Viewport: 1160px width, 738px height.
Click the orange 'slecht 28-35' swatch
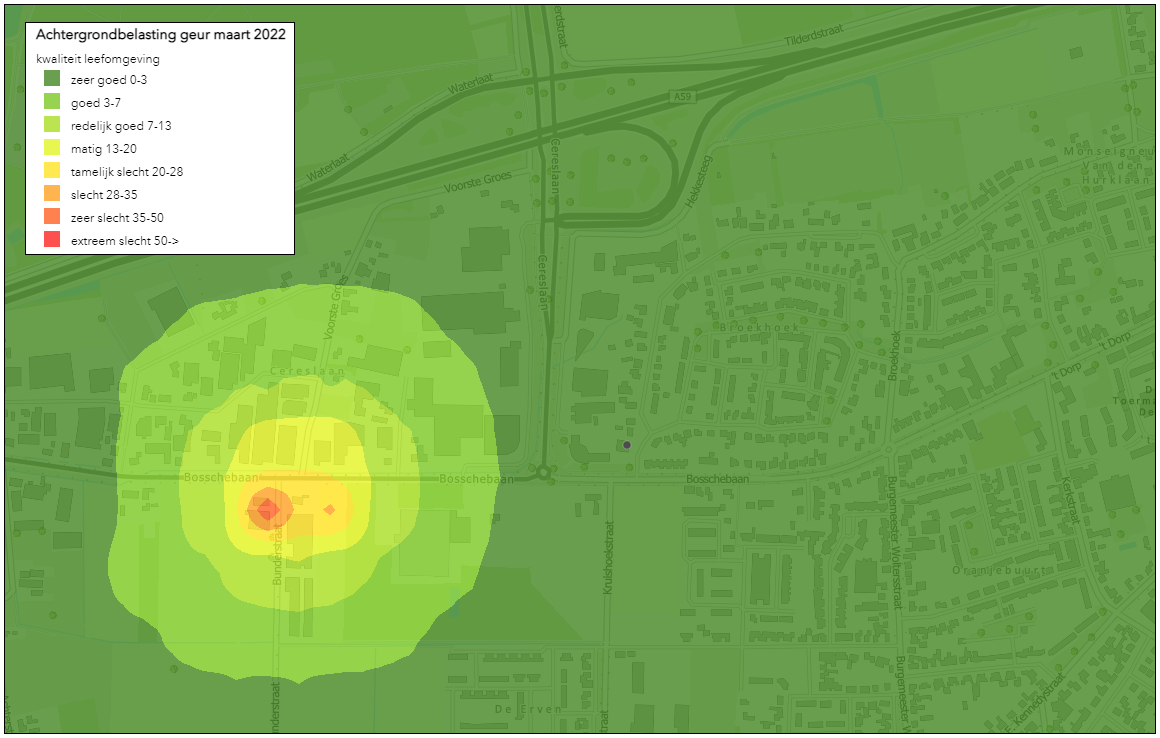[52, 193]
